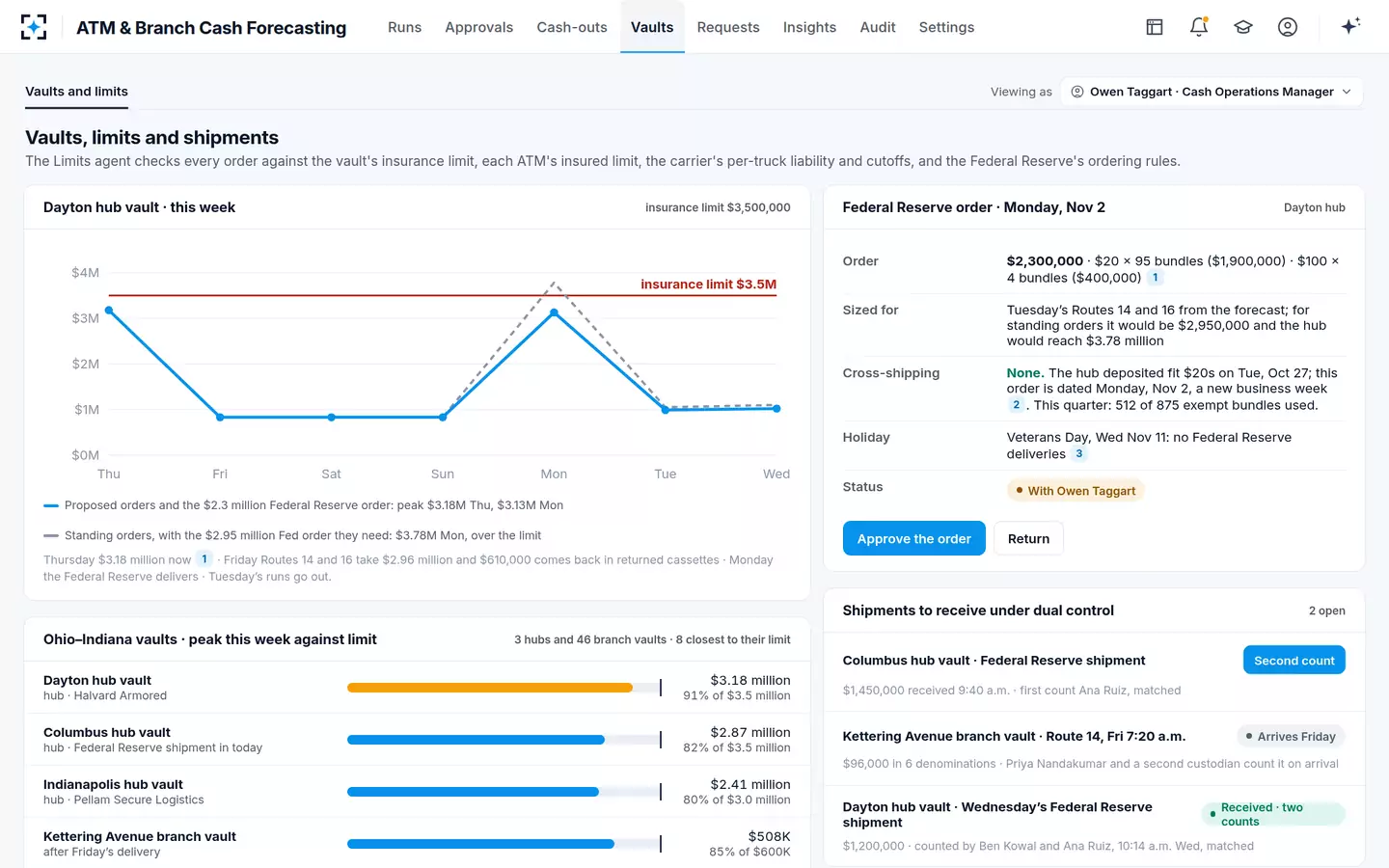Open the AI sparkle assistant icon
The height and width of the screenshot is (868, 1389).
coord(1350,26)
